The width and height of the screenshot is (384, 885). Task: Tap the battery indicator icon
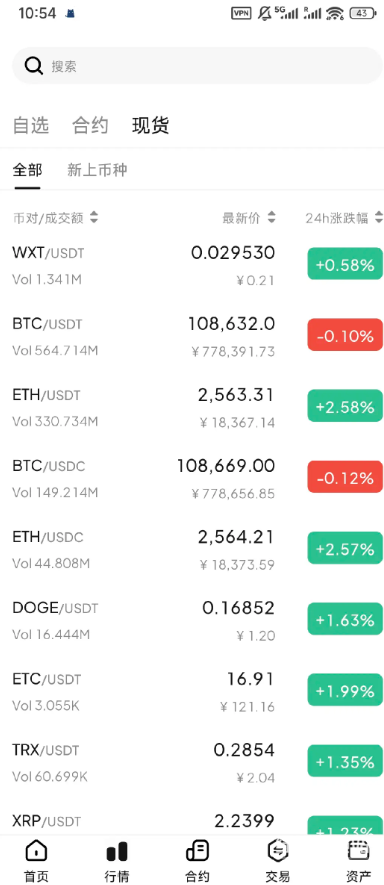362,13
